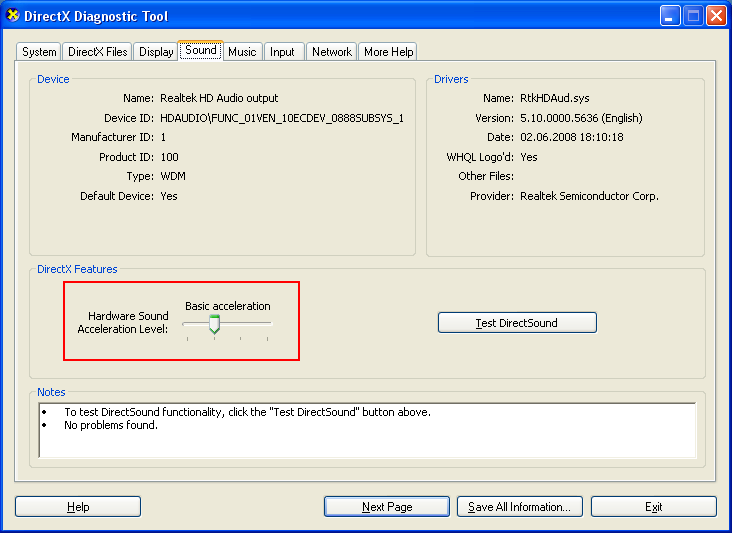
Task: Minimize the DirectX Diagnostic Tool window
Action: point(670,16)
